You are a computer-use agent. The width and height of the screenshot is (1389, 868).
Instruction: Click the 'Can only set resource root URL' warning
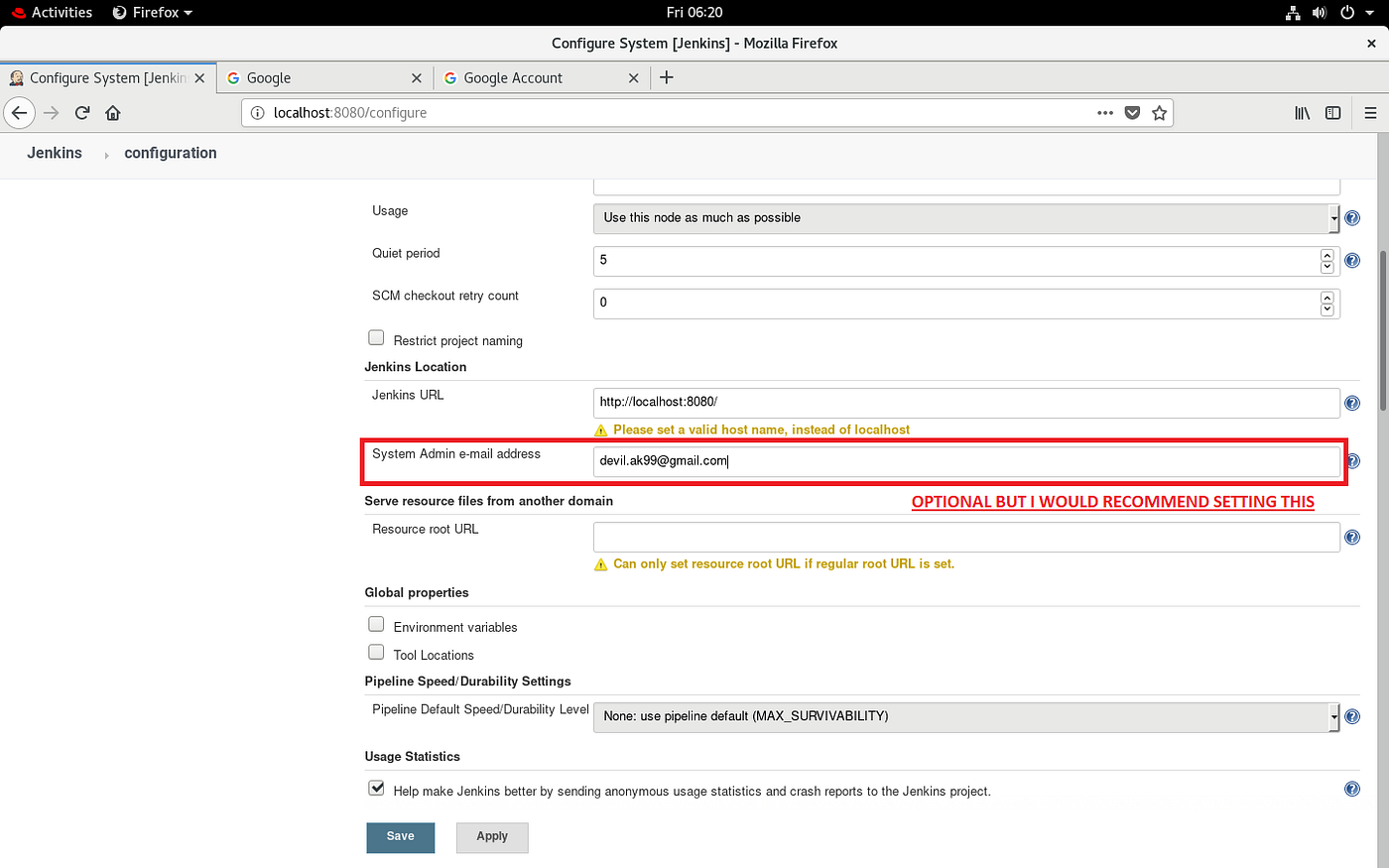[x=784, y=564]
